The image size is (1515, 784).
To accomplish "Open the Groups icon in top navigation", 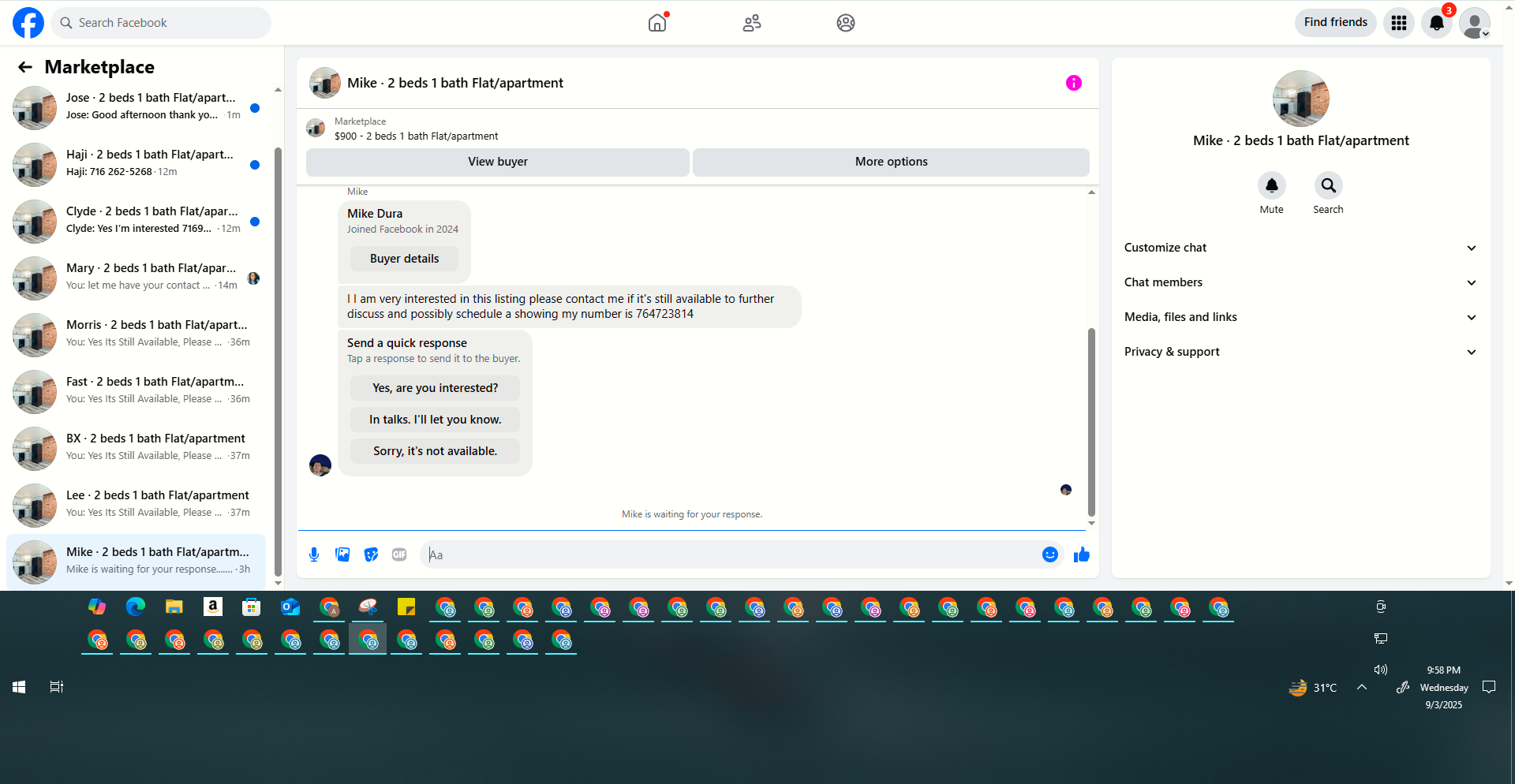I will [846, 23].
